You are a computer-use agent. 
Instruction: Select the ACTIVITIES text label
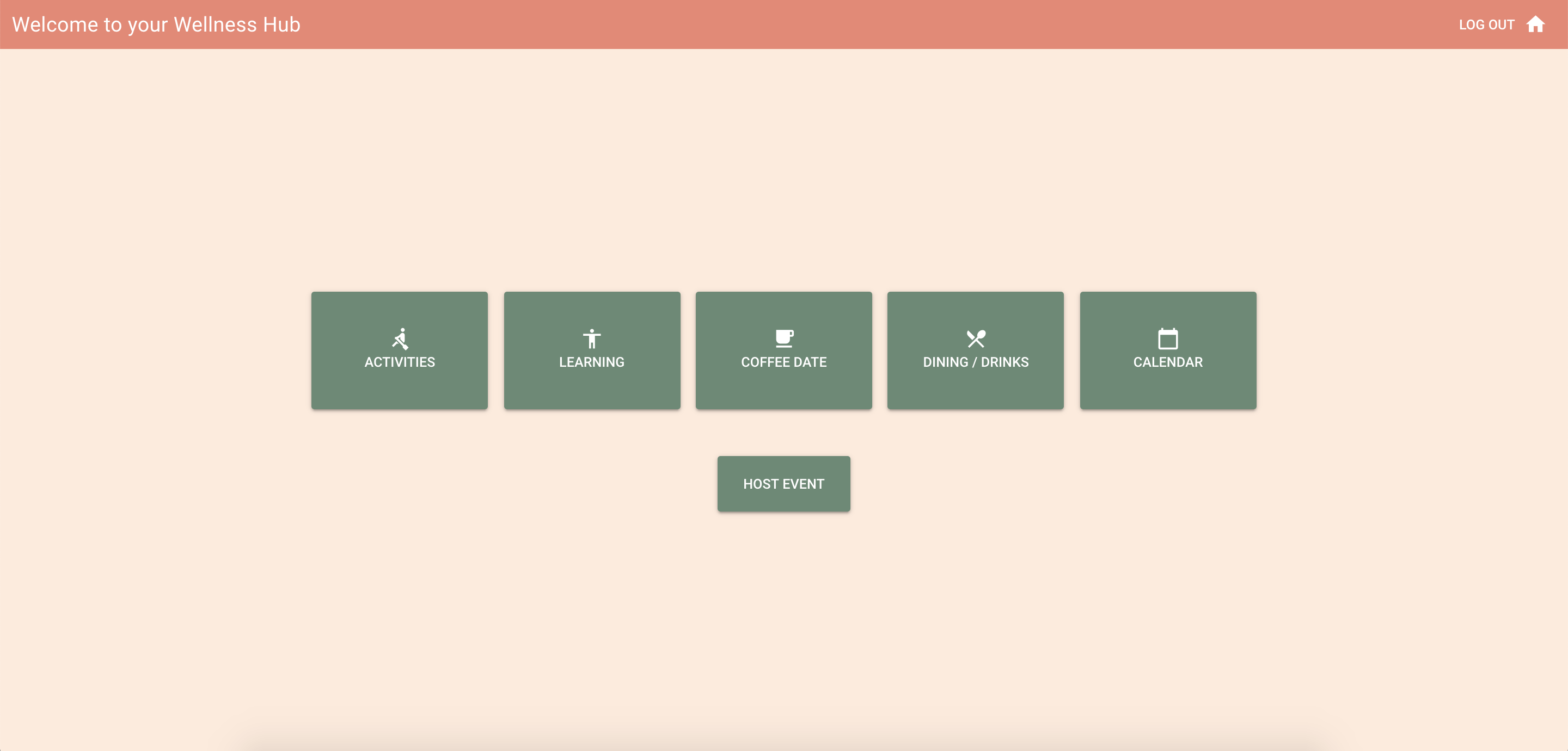[x=400, y=362]
